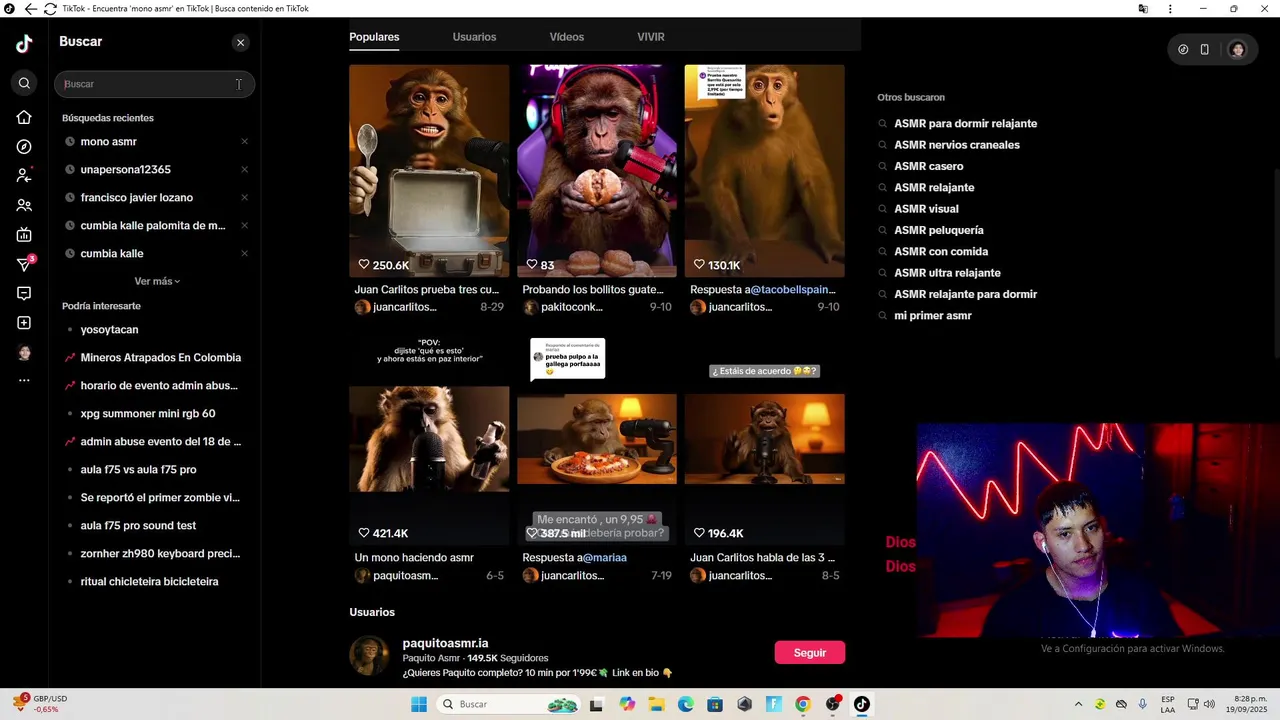This screenshot has height=720, width=1280.
Task: Open the video with 196.4K likes
Action: point(764,438)
